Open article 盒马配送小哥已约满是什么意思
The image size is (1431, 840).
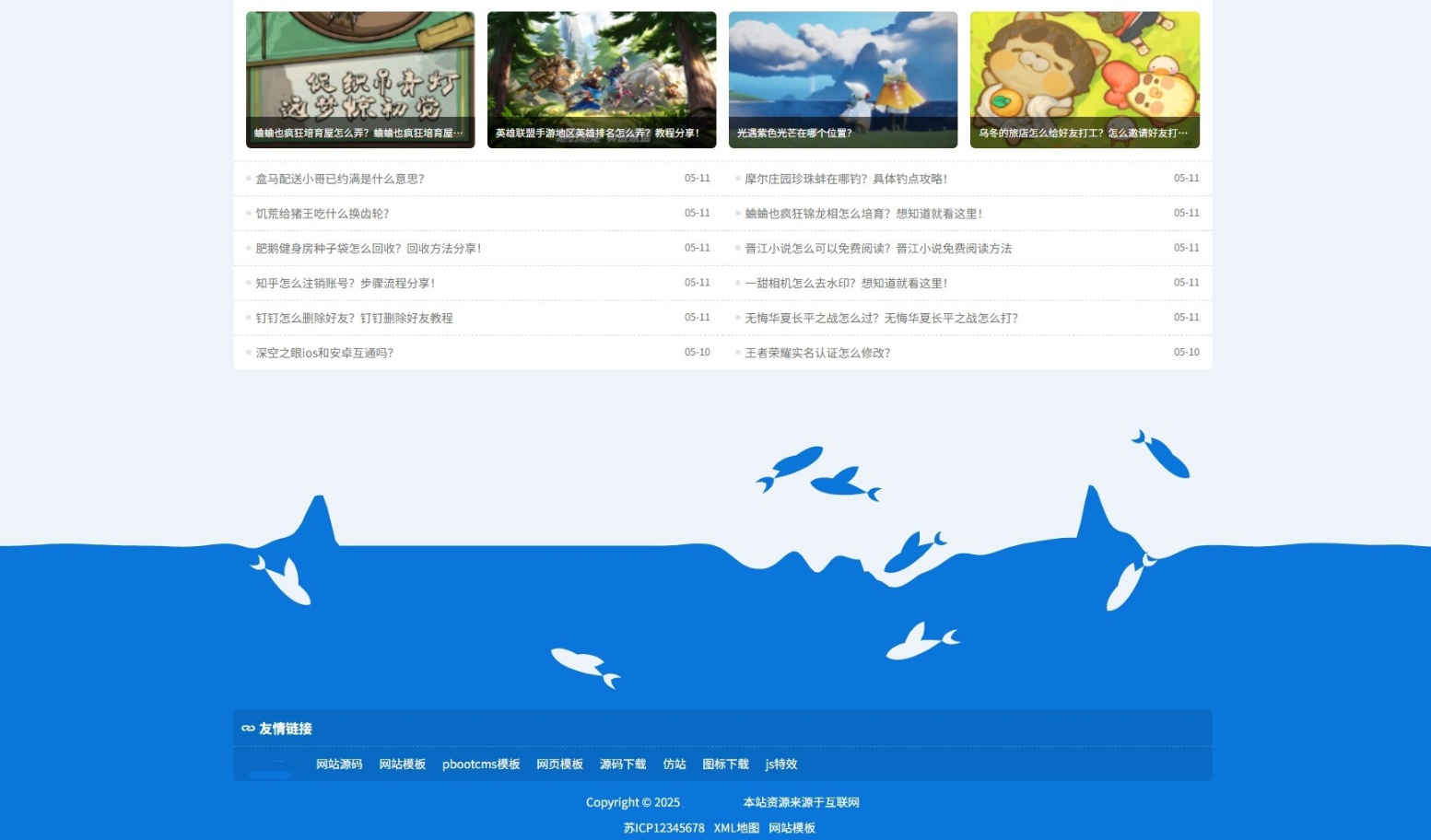click(x=340, y=179)
